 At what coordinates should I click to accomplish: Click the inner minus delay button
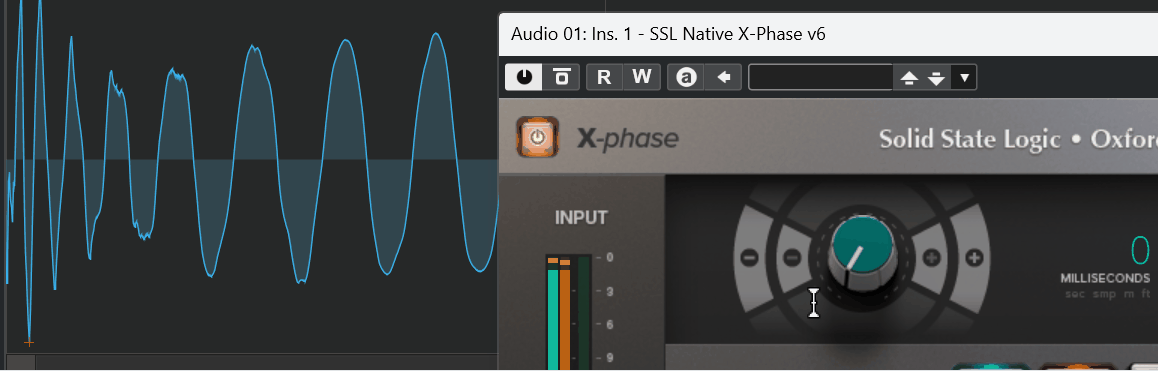coord(792,258)
